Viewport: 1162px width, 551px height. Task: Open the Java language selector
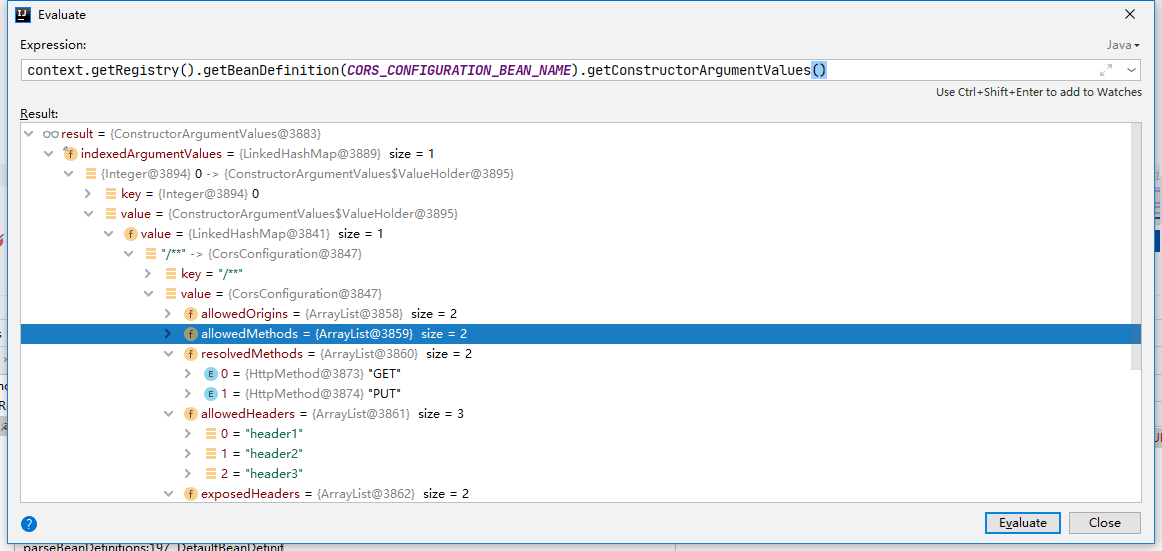[1123, 45]
